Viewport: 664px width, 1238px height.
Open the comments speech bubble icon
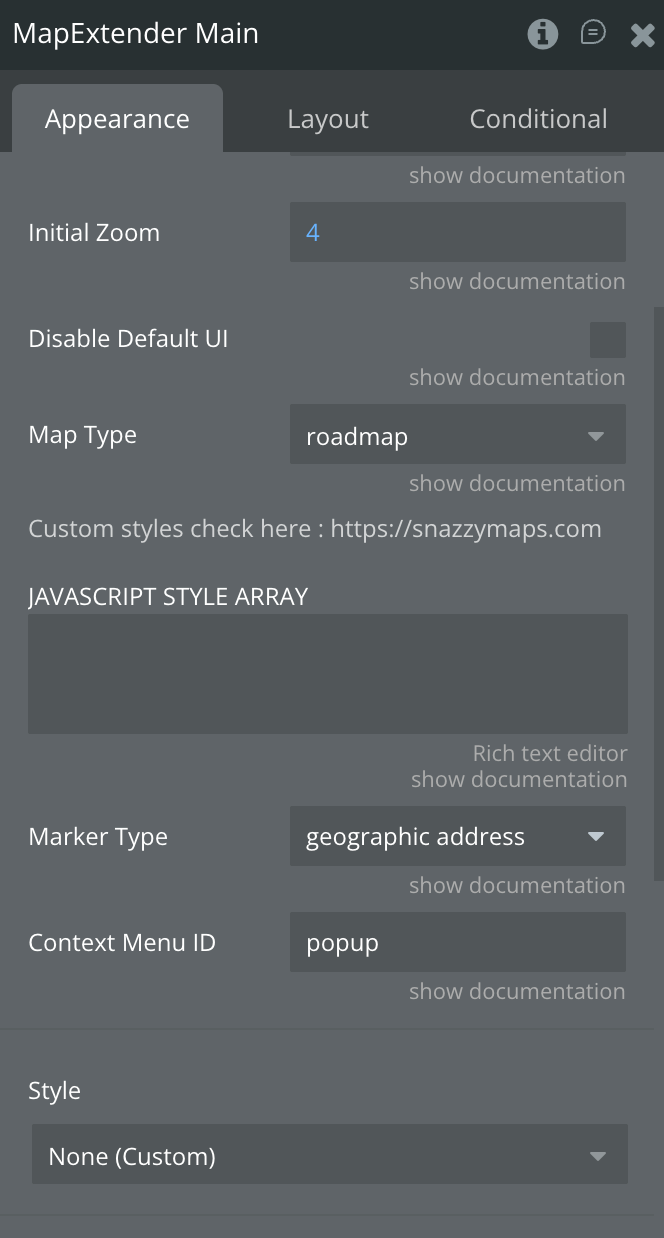(593, 34)
